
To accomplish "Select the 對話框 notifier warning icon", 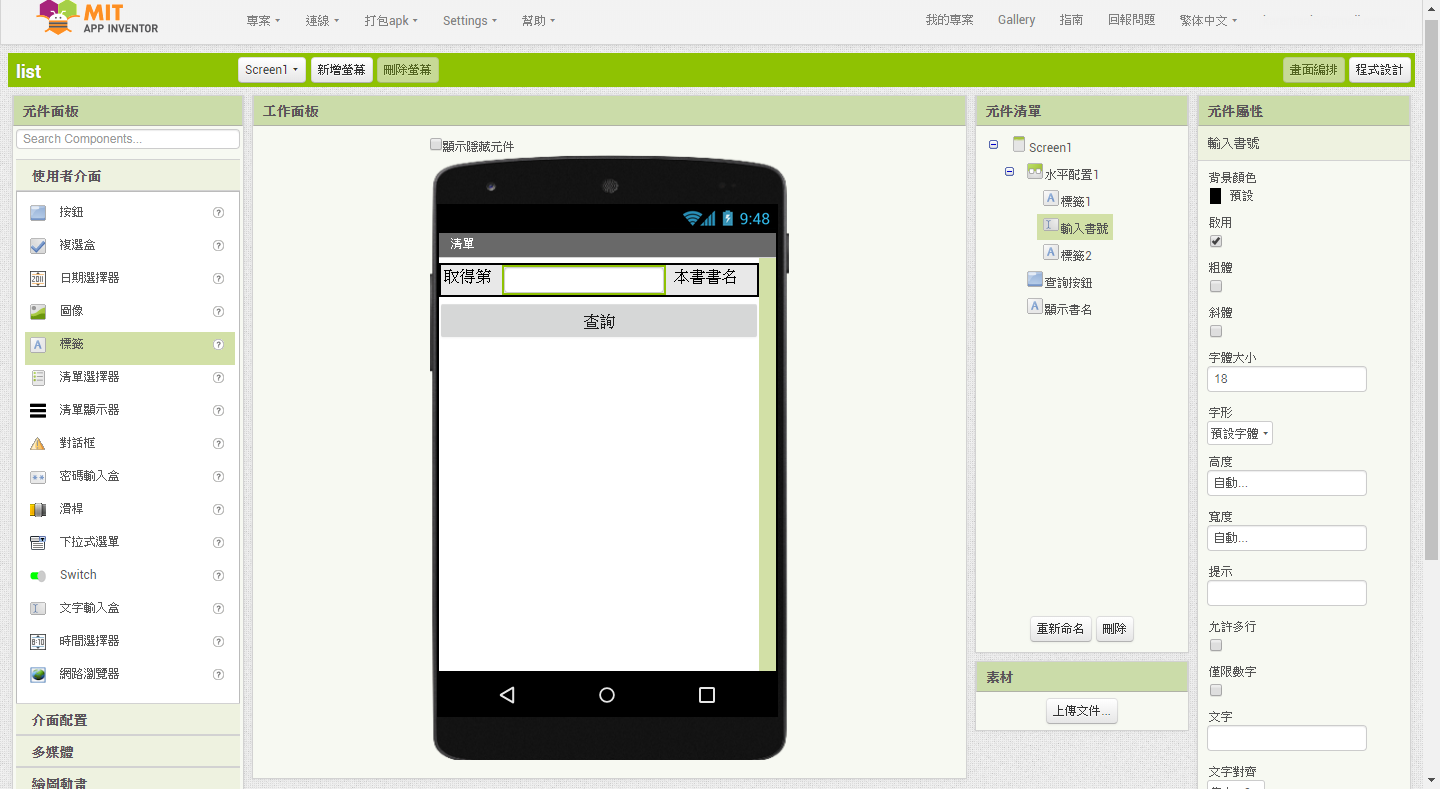I will (38, 443).
